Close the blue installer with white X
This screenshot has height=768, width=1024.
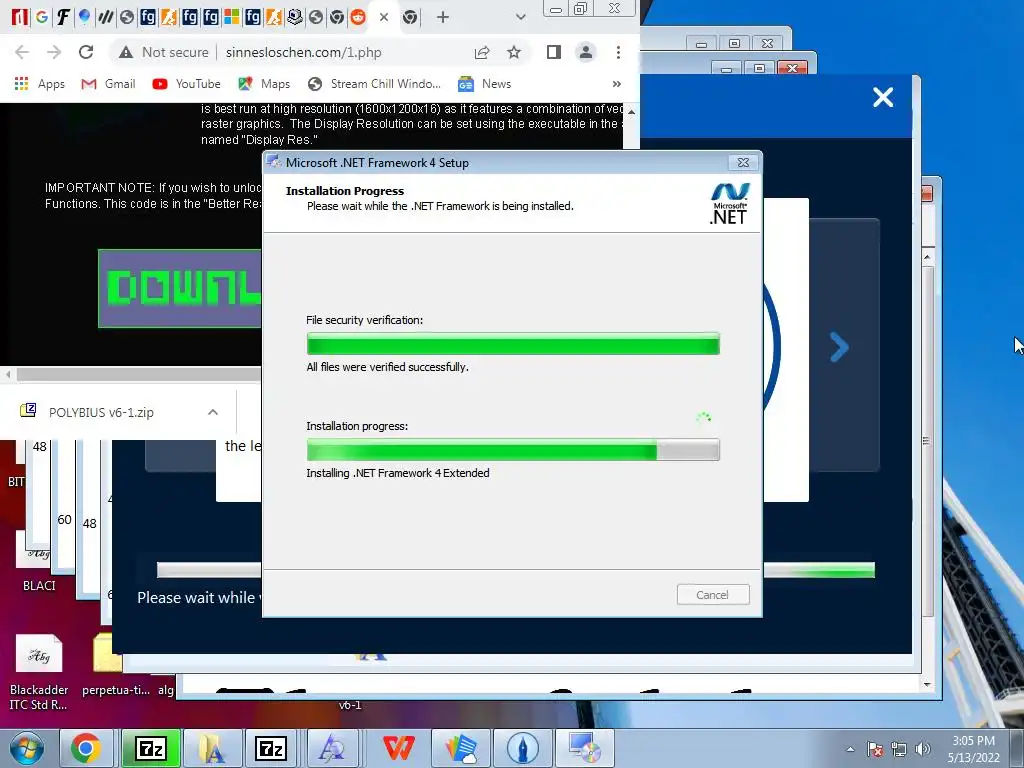click(883, 97)
